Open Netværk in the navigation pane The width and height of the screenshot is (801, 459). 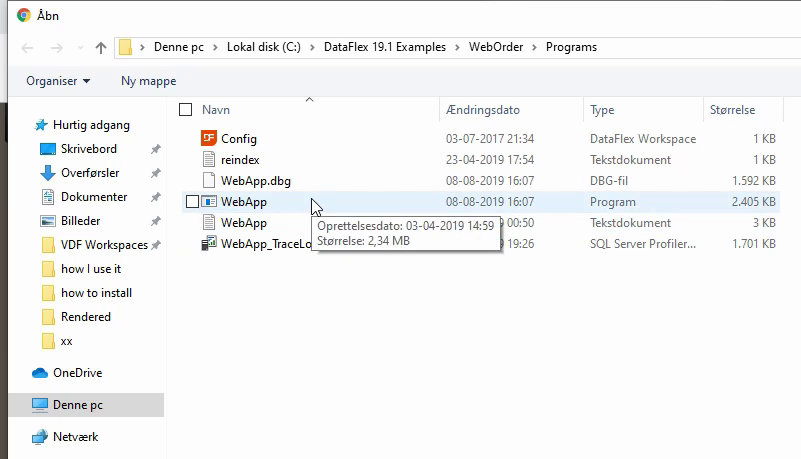click(75, 437)
